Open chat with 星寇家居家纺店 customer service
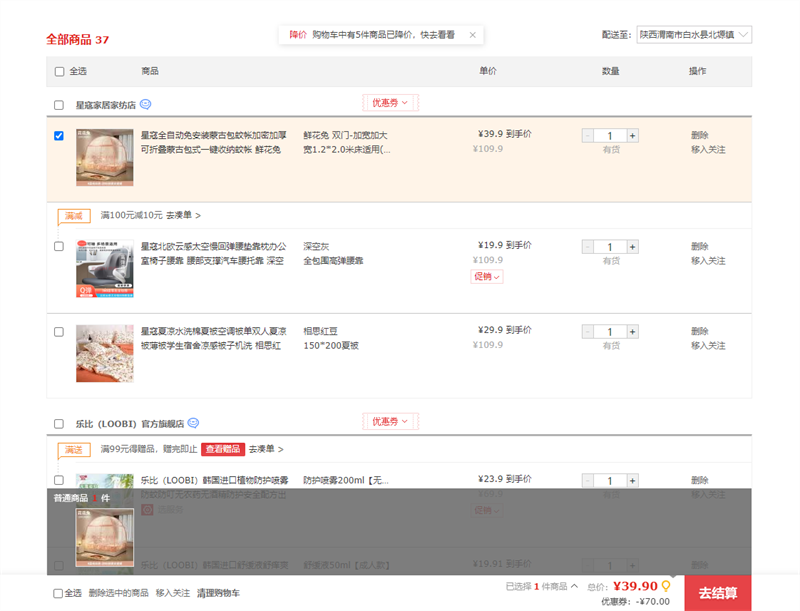800x611 pixels. pyautogui.click(x=146, y=104)
